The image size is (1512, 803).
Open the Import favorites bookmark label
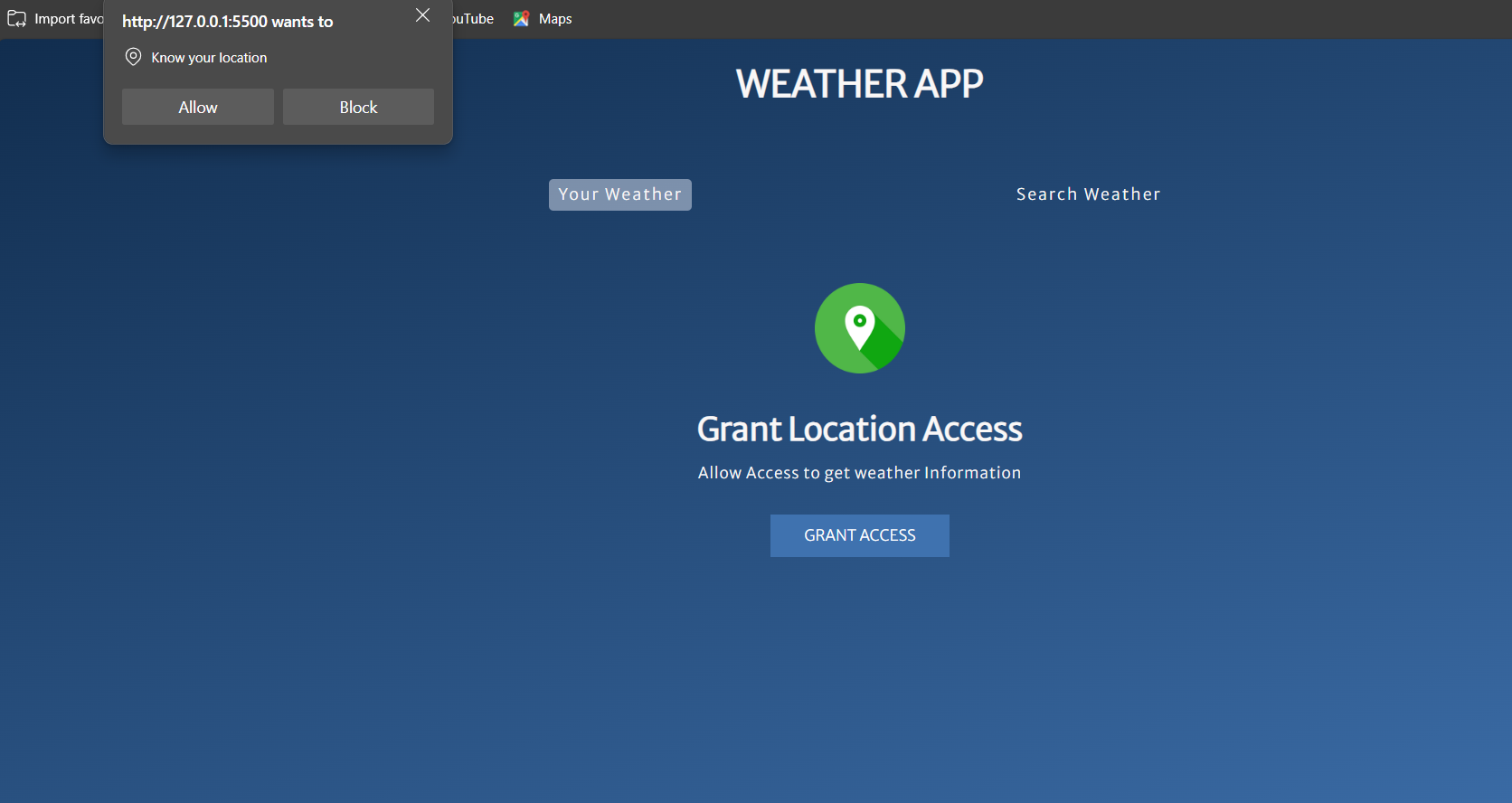click(69, 19)
